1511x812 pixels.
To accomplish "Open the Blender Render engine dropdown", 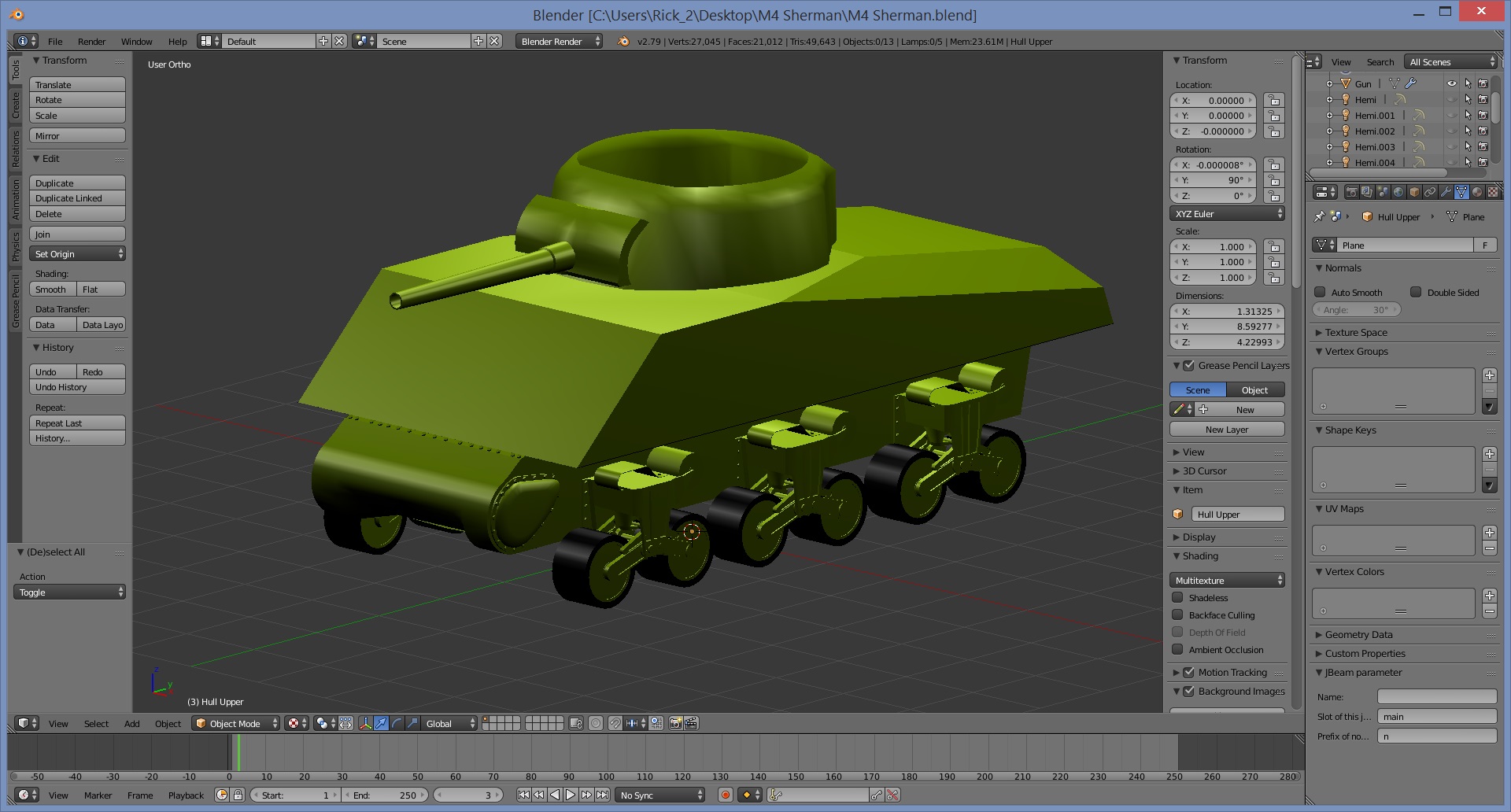I will click(560, 41).
